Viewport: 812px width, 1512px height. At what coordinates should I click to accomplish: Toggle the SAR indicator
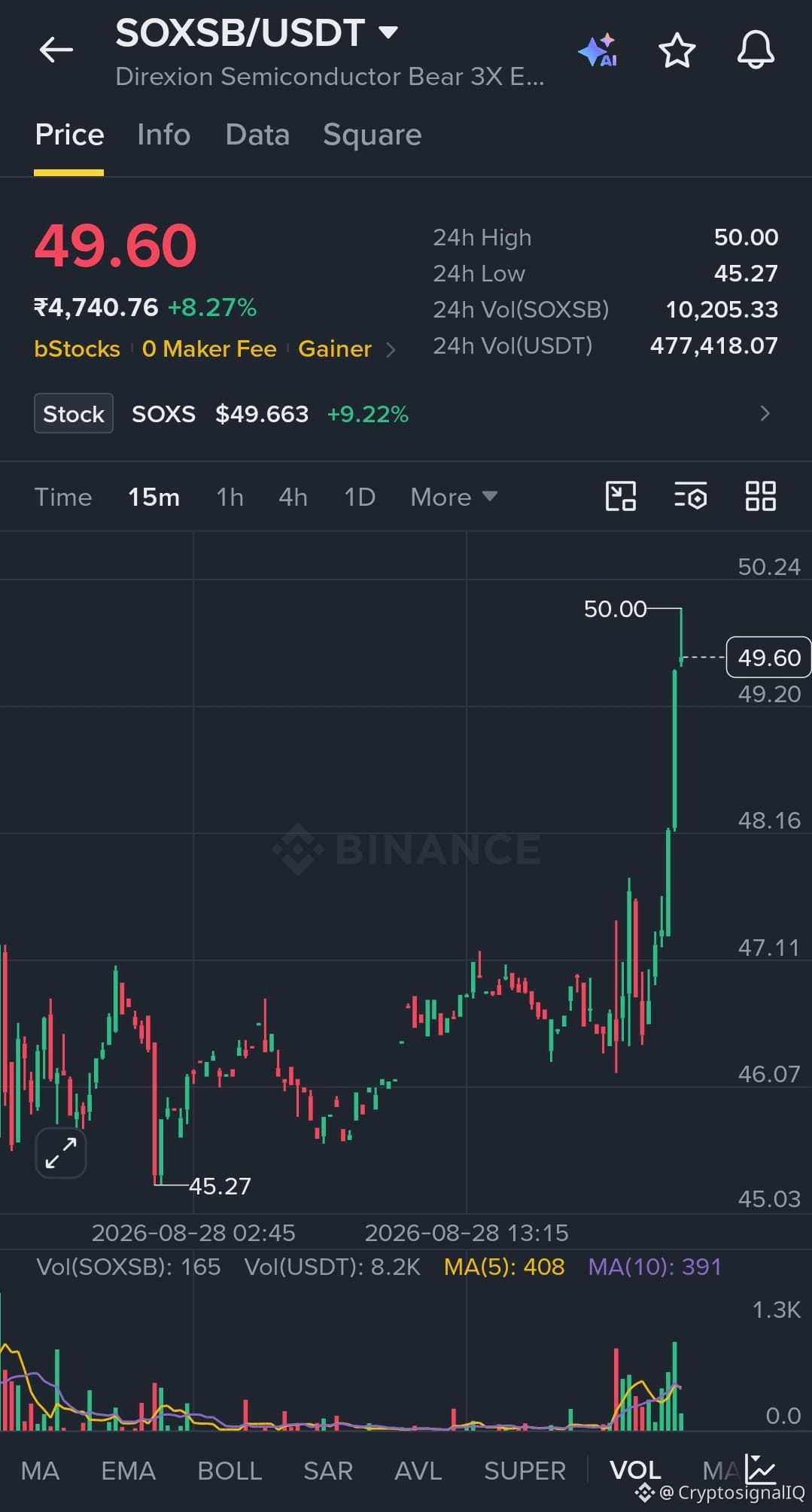[x=328, y=1471]
